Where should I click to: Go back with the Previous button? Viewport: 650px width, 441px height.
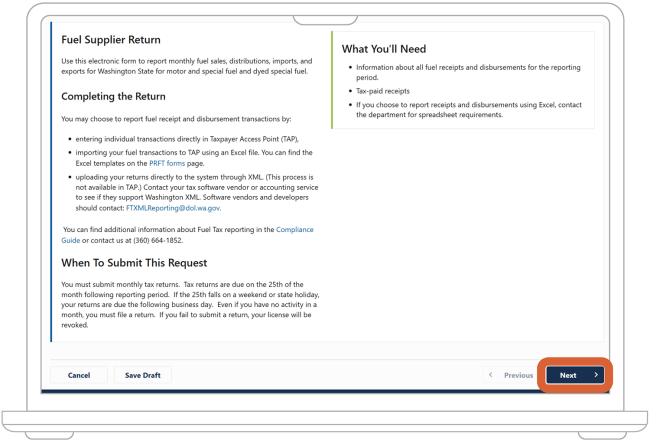point(512,375)
